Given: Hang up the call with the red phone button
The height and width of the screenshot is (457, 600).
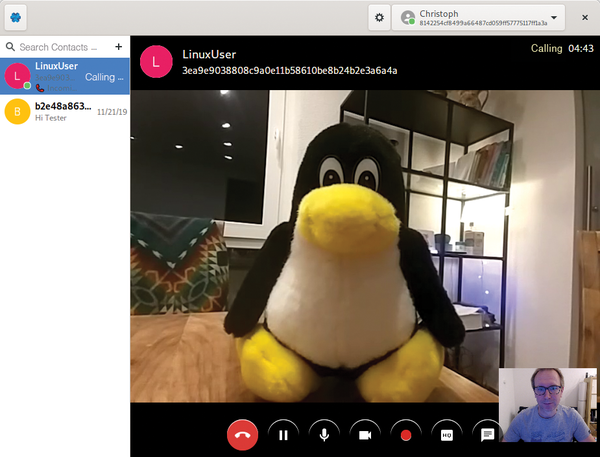Looking at the screenshot, I should (x=243, y=435).
